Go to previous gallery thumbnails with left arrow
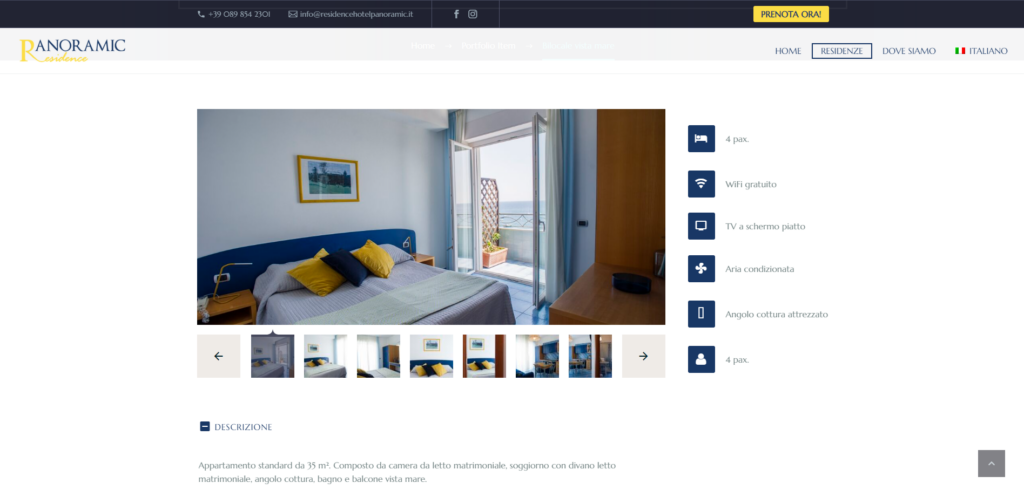Screen dimensions: 1024x497 pyautogui.click(x=218, y=356)
